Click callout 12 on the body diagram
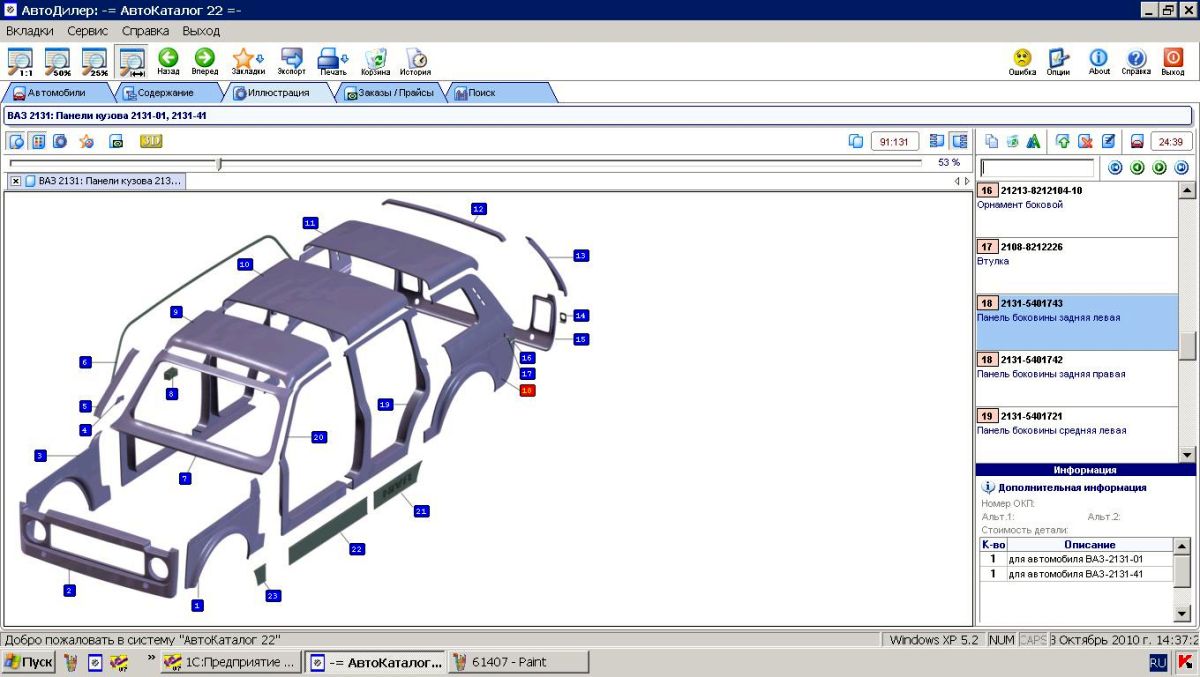 [x=479, y=209]
